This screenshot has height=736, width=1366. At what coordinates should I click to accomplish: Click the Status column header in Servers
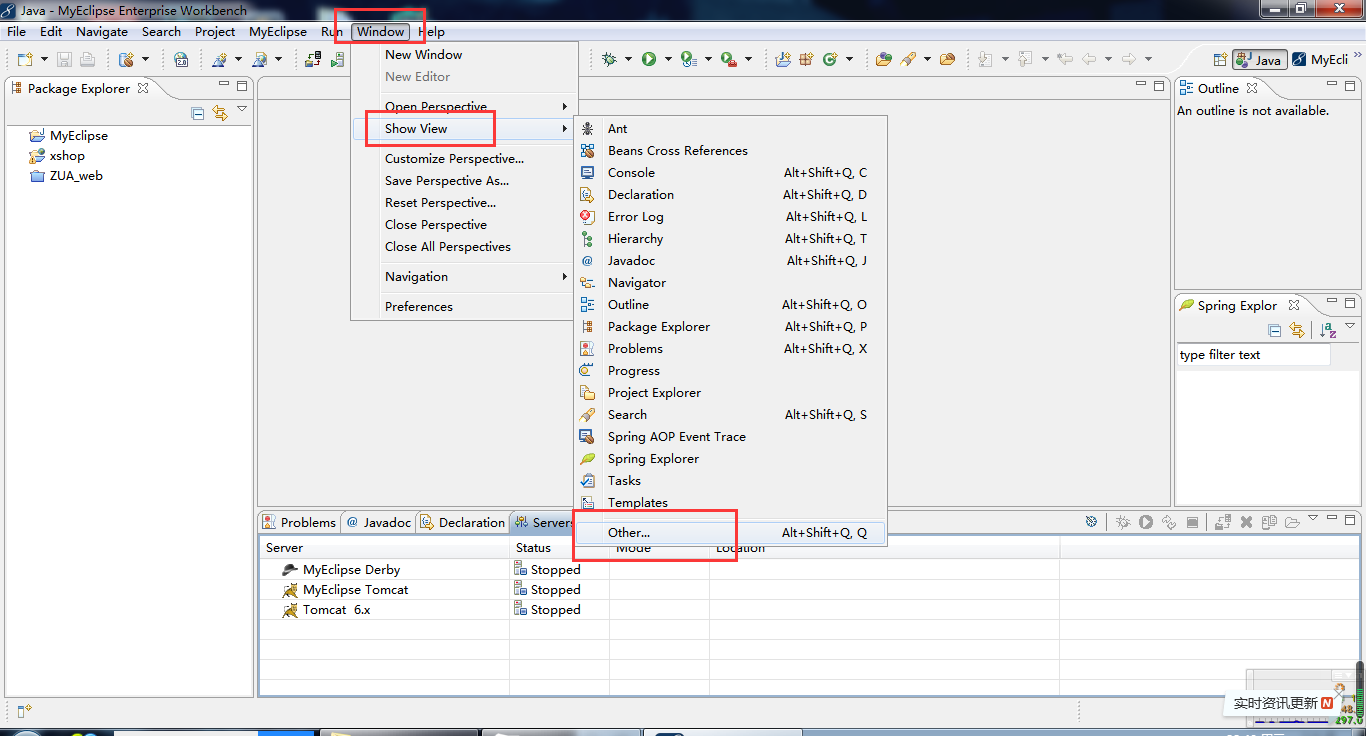559,548
